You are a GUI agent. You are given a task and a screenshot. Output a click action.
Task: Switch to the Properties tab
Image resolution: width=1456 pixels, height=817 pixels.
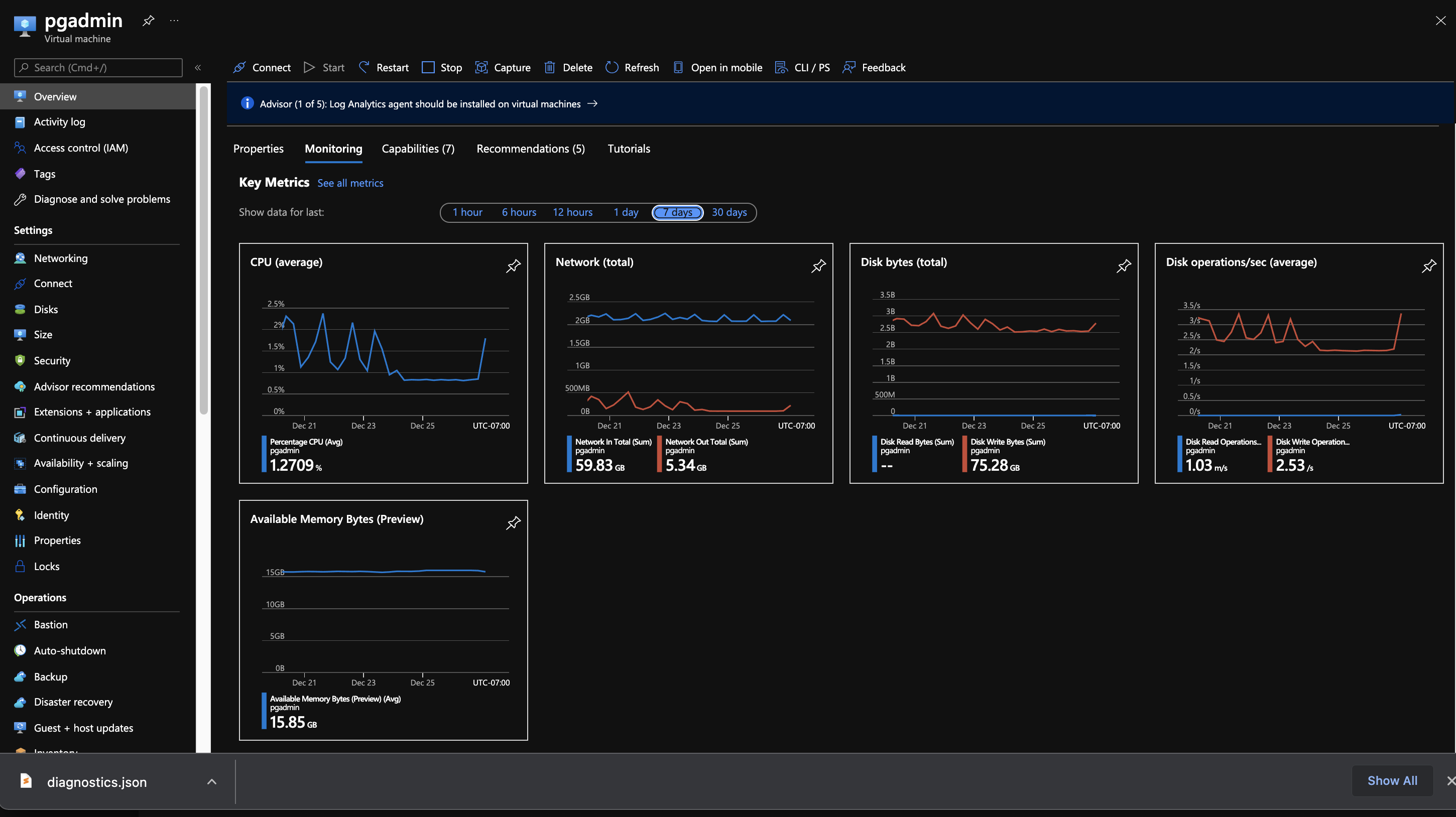258,149
